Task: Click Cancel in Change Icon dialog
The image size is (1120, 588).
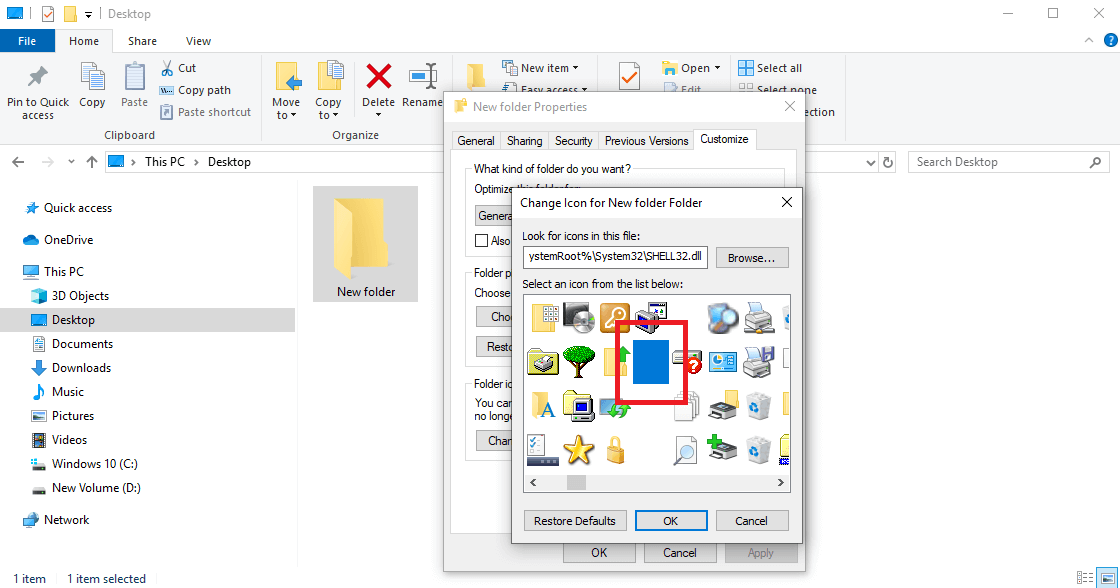Action: pos(751,521)
